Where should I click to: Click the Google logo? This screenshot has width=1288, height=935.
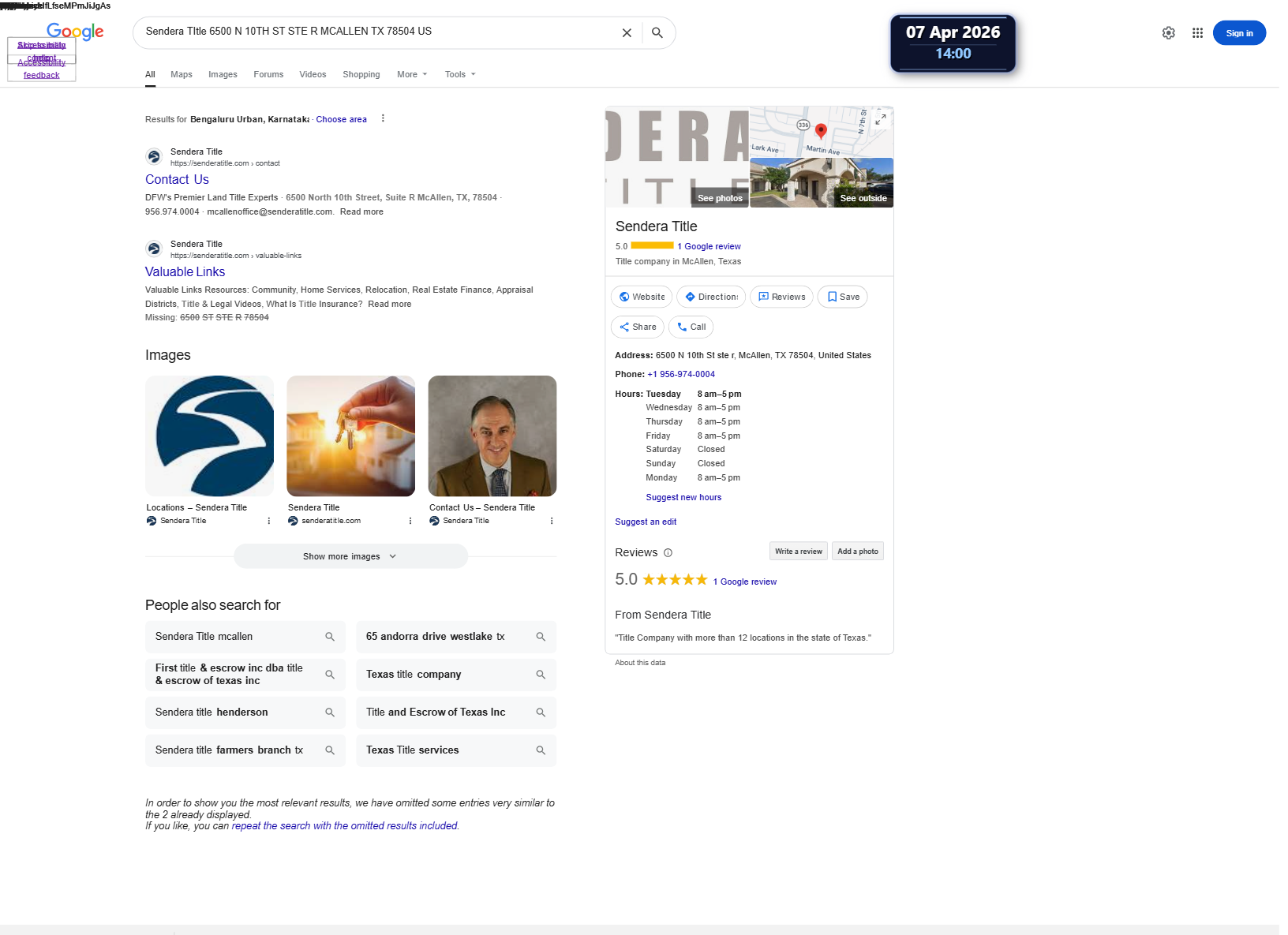pyautogui.click(x=75, y=32)
